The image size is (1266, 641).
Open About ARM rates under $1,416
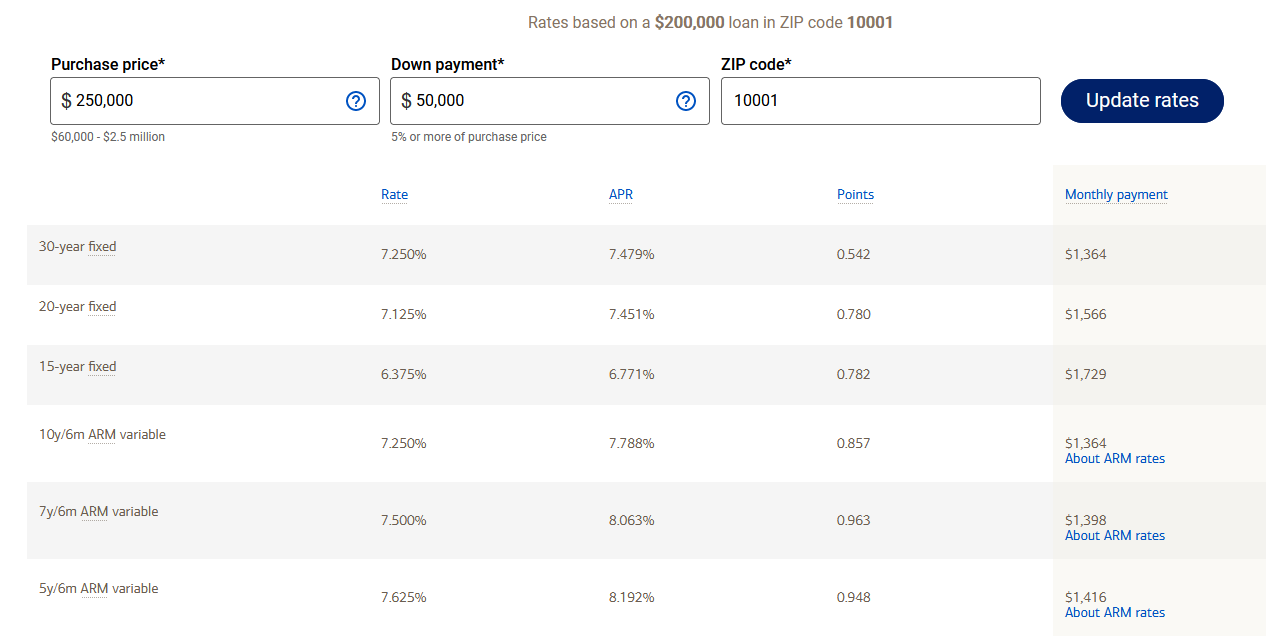pos(1114,613)
